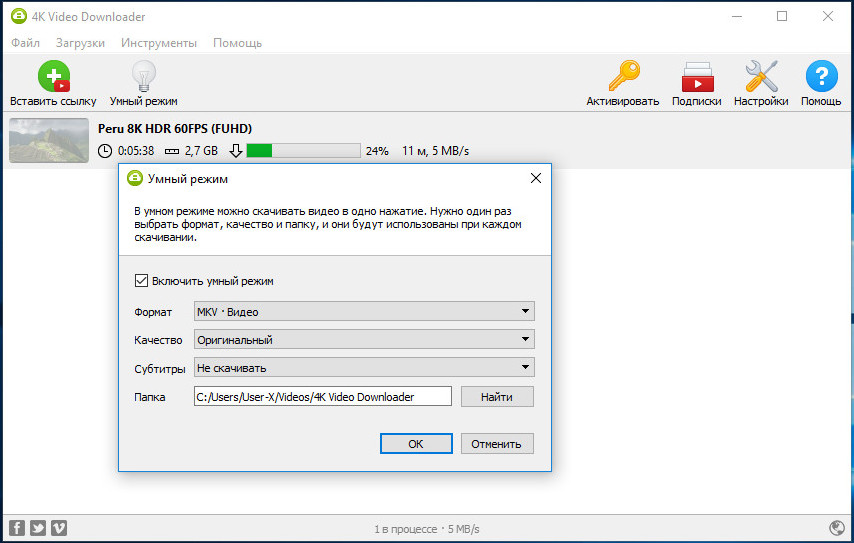Open the Facebook icon in status bar

17,527
